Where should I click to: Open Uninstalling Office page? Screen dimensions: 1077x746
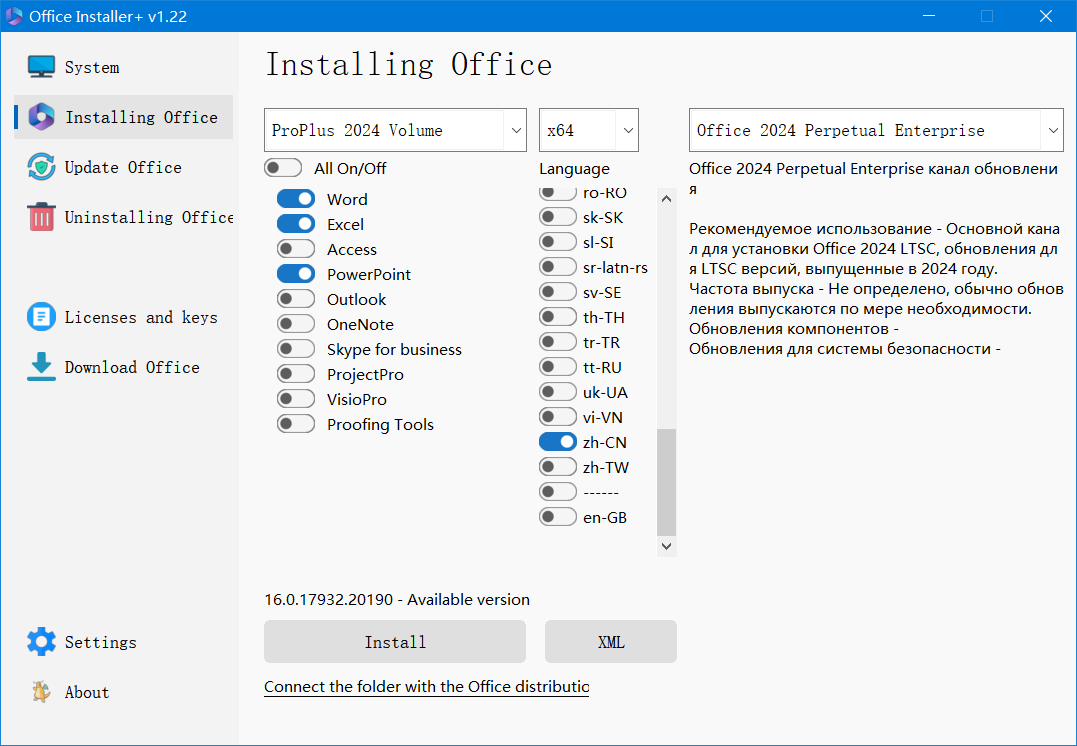(x=124, y=217)
